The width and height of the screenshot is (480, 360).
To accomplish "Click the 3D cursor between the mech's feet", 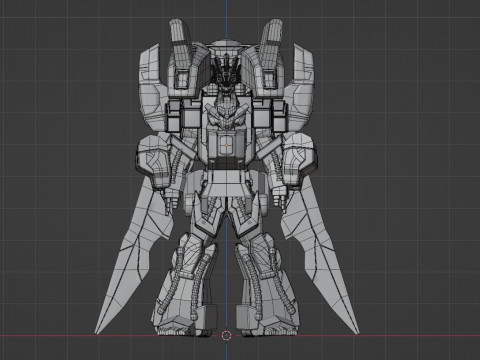I will [226, 335].
